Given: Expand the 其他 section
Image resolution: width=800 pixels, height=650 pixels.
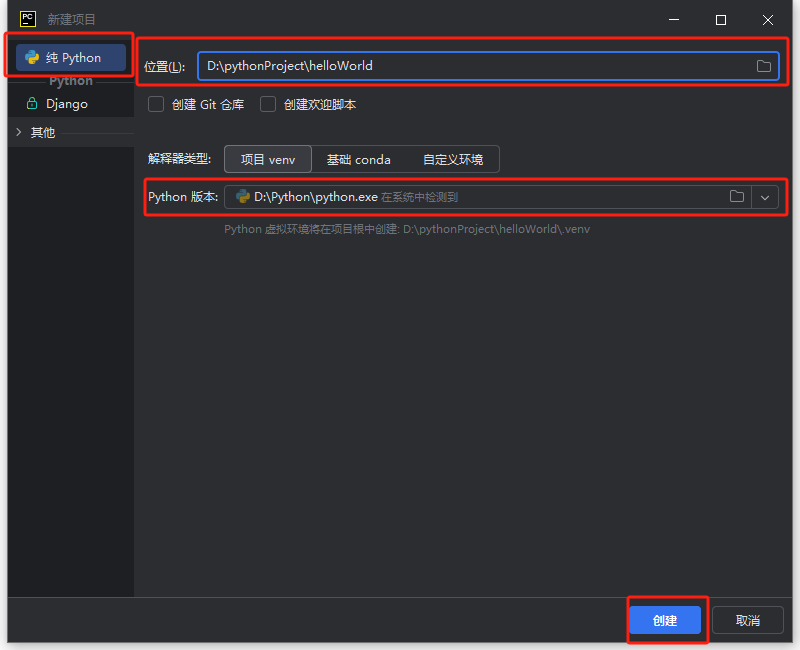Looking at the screenshot, I should click(x=19, y=132).
